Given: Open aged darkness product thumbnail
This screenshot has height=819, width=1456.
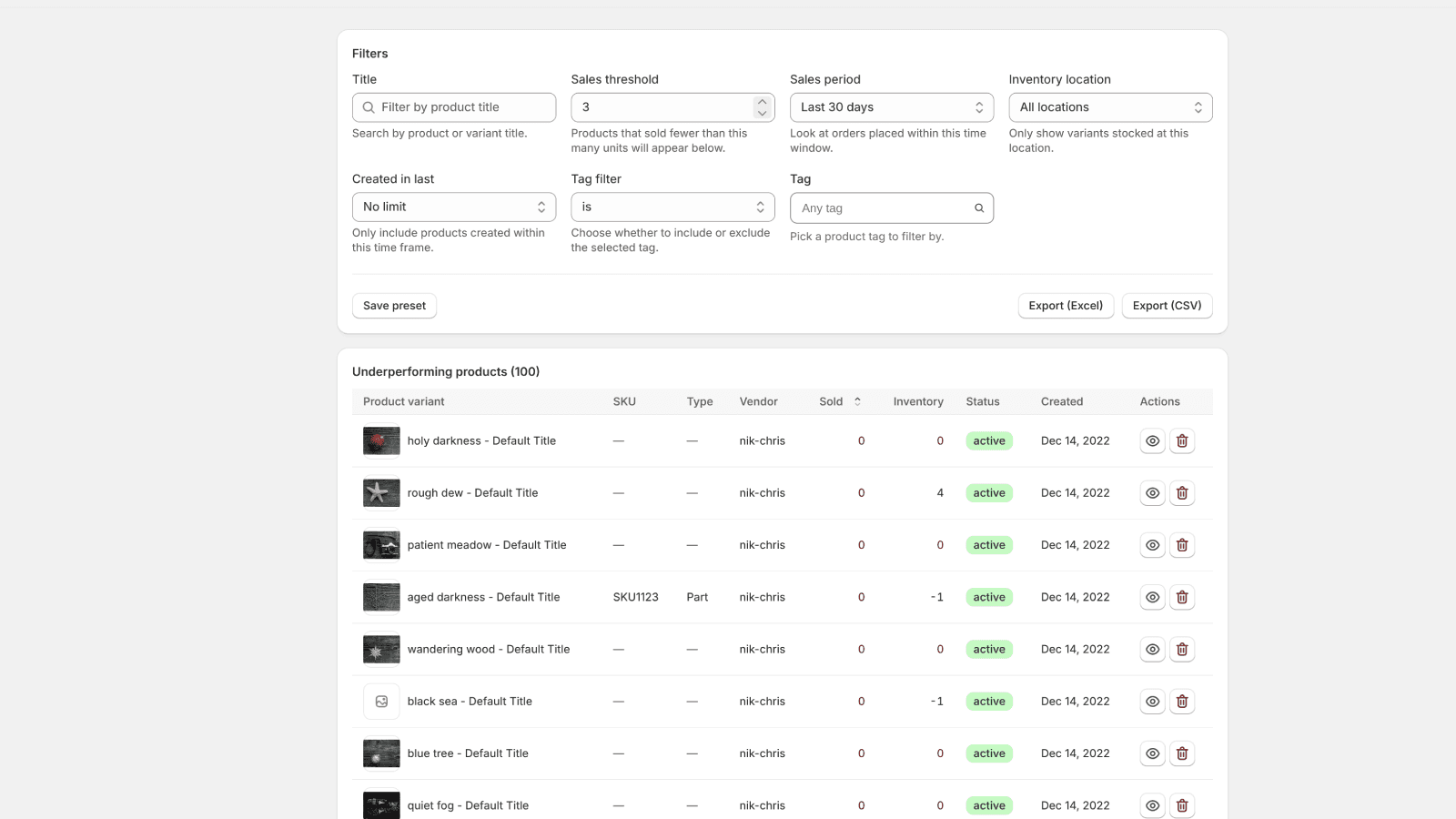Looking at the screenshot, I should click(381, 597).
